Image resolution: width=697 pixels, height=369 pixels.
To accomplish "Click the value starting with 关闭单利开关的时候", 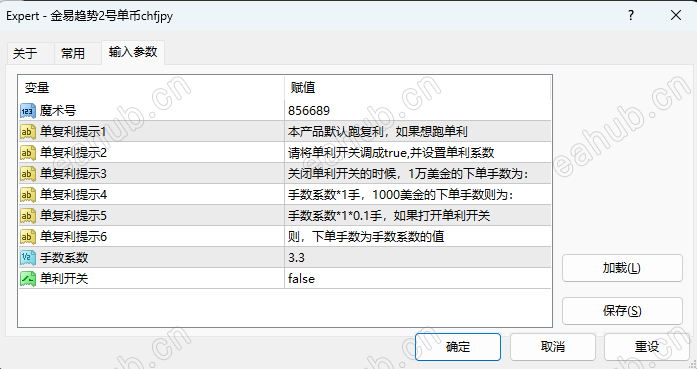I will pos(408,173).
